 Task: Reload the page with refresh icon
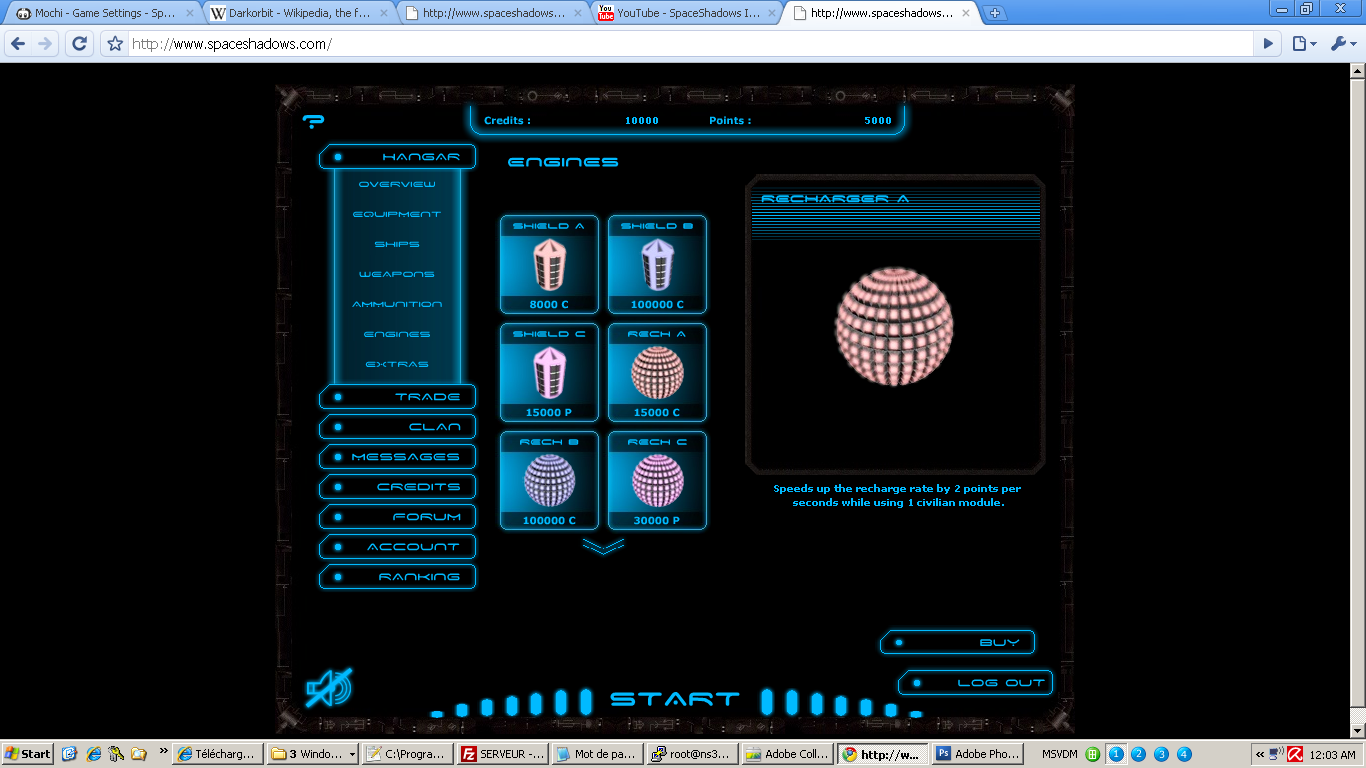point(80,44)
